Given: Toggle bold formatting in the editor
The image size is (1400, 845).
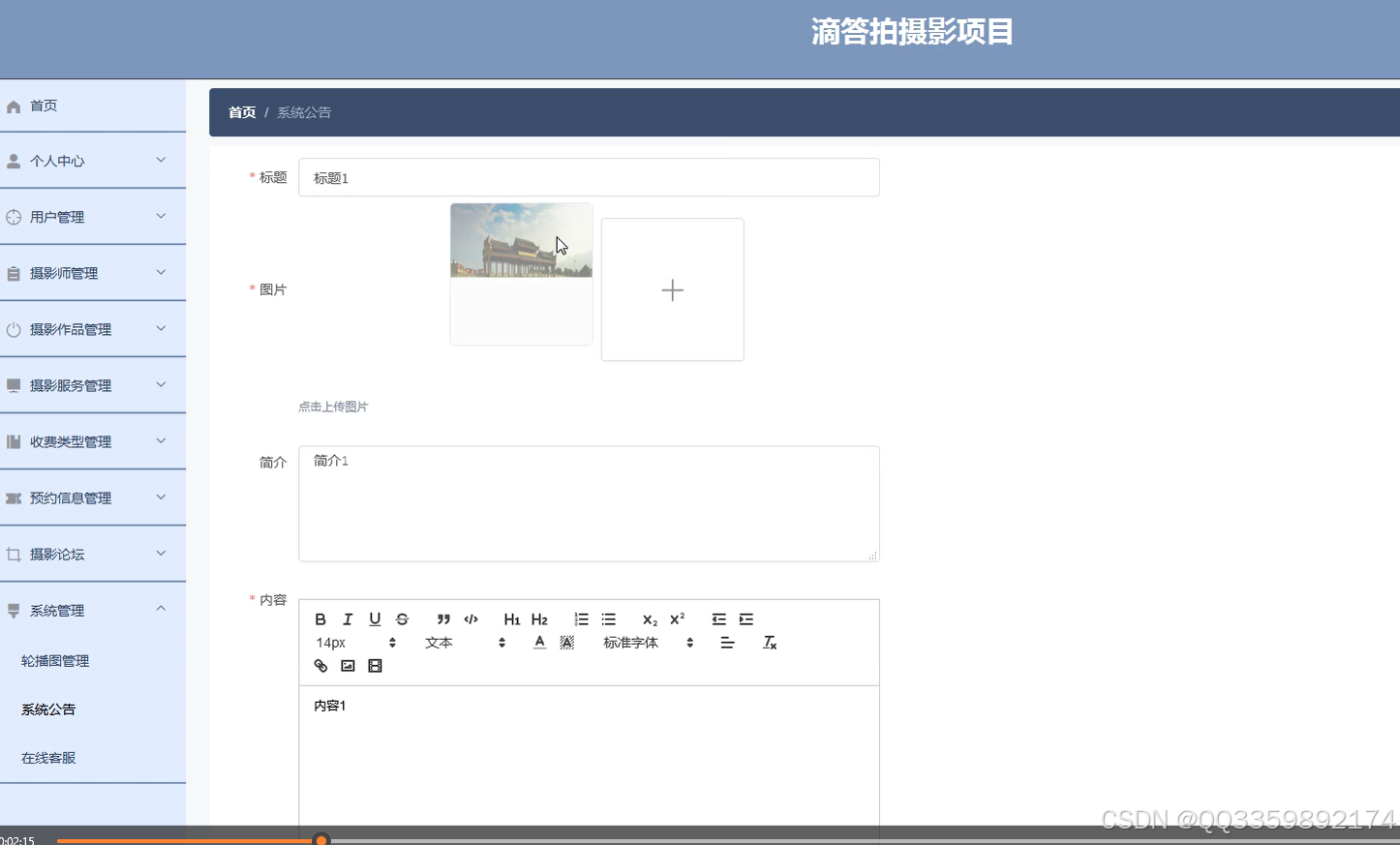Looking at the screenshot, I should point(320,619).
